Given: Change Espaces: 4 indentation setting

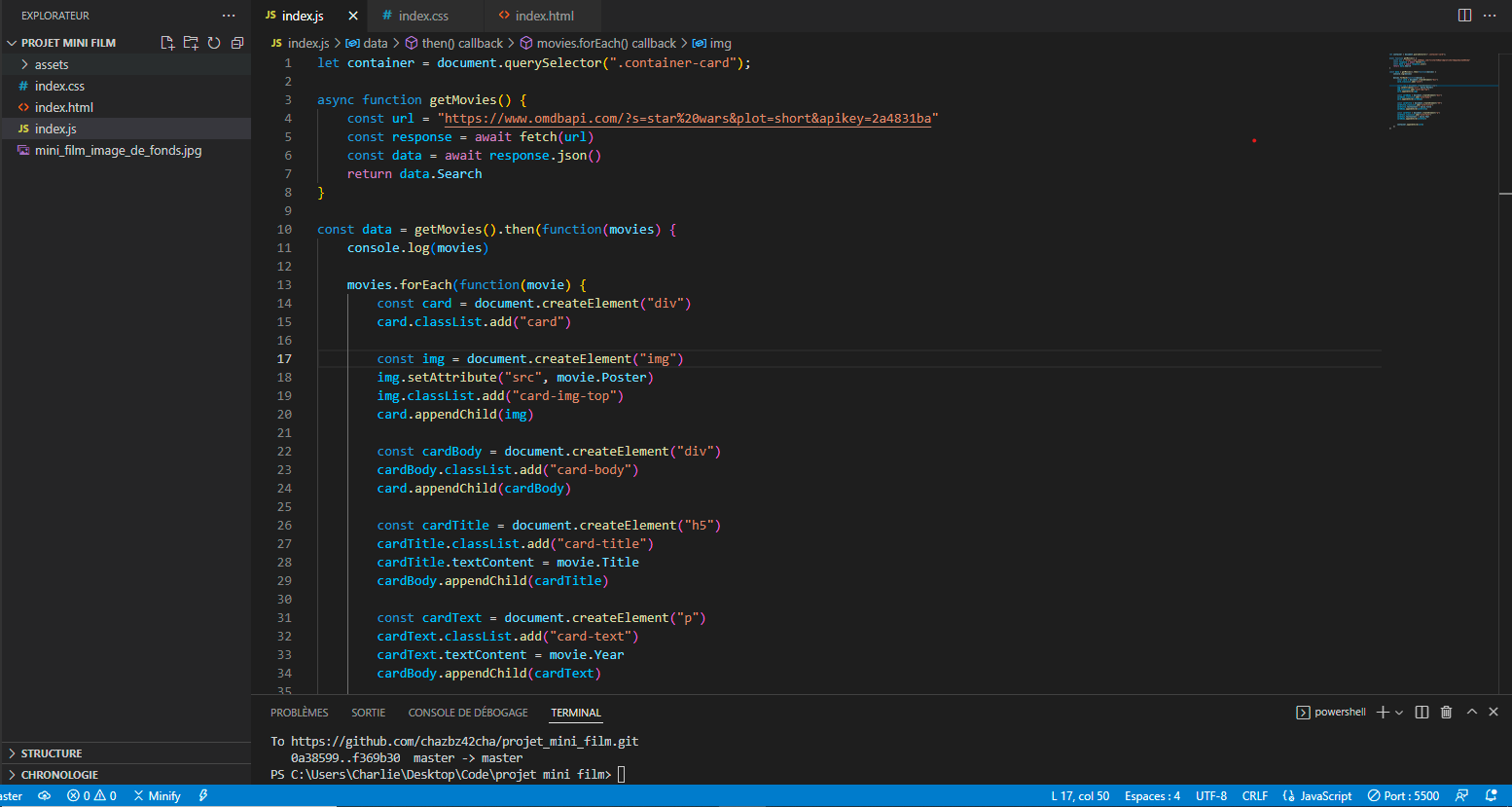Looking at the screenshot, I should (x=1152, y=796).
